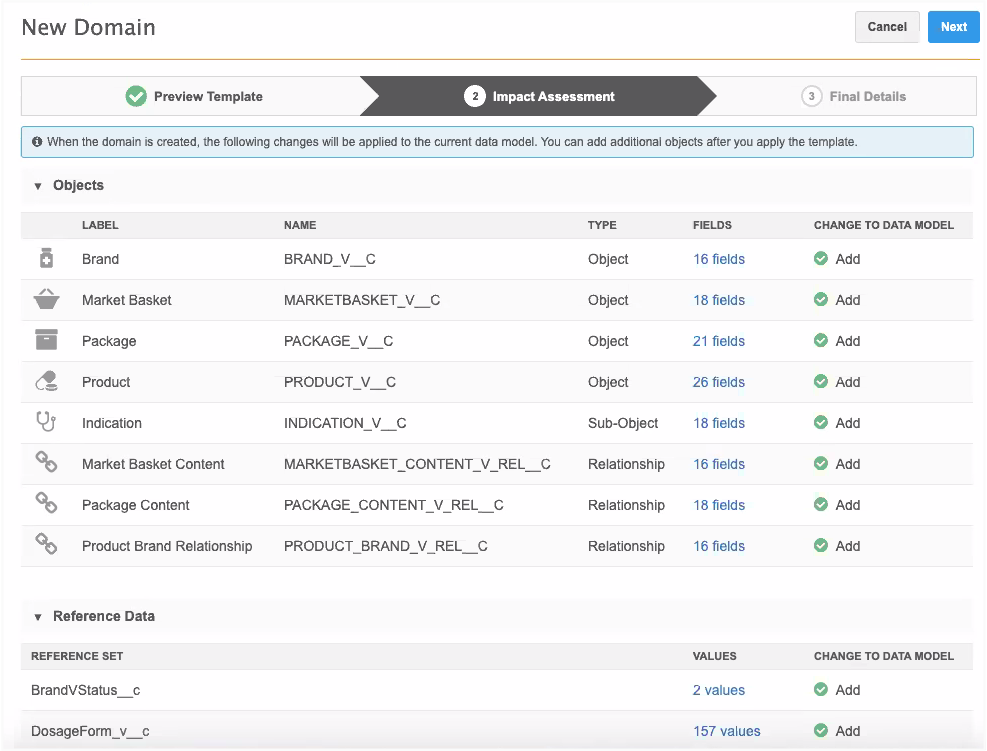Click the green check next to Brand Add

[821, 259]
